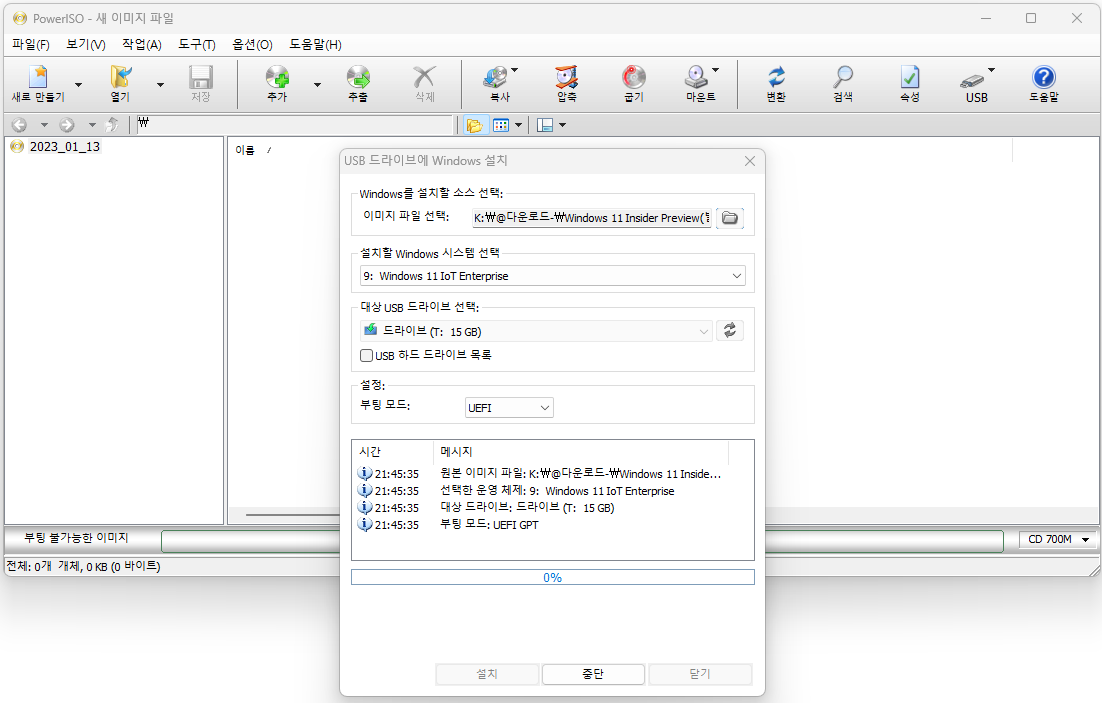Screen dimensions: 1102x703
Task: Expand the Add (추가) dropdown arrow
Action: [x=318, y=85]
